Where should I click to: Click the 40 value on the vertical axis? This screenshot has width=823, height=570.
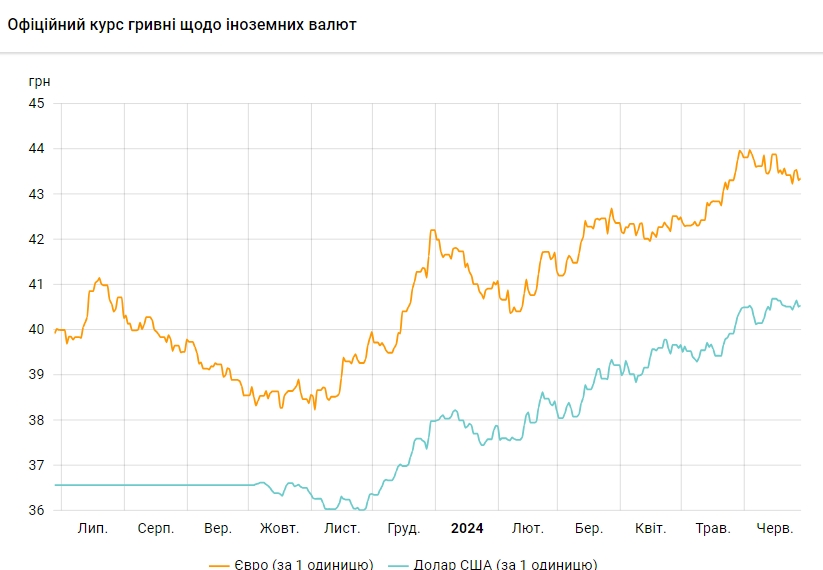pos(36,329)
